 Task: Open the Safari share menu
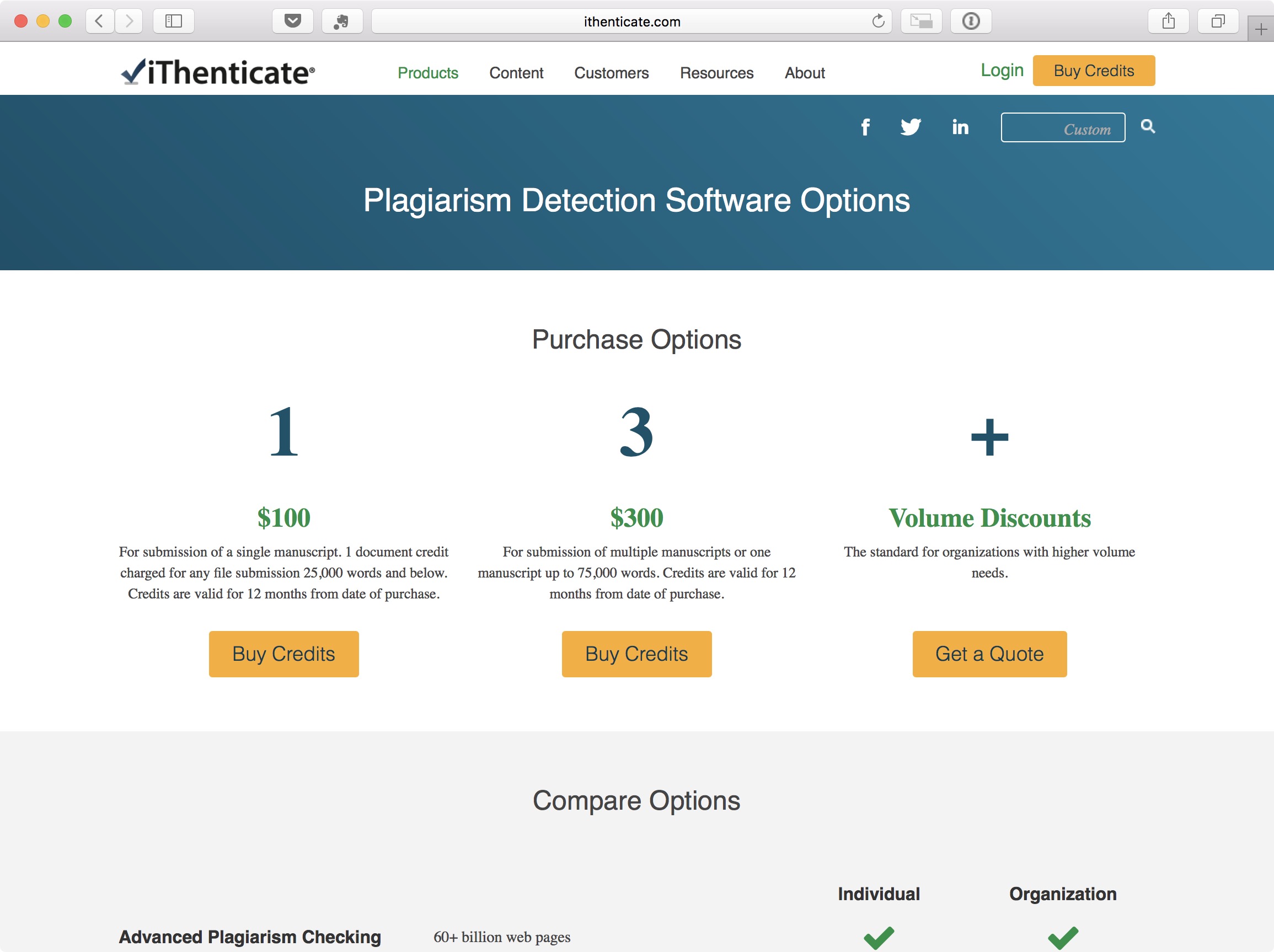click(1168, 22)
